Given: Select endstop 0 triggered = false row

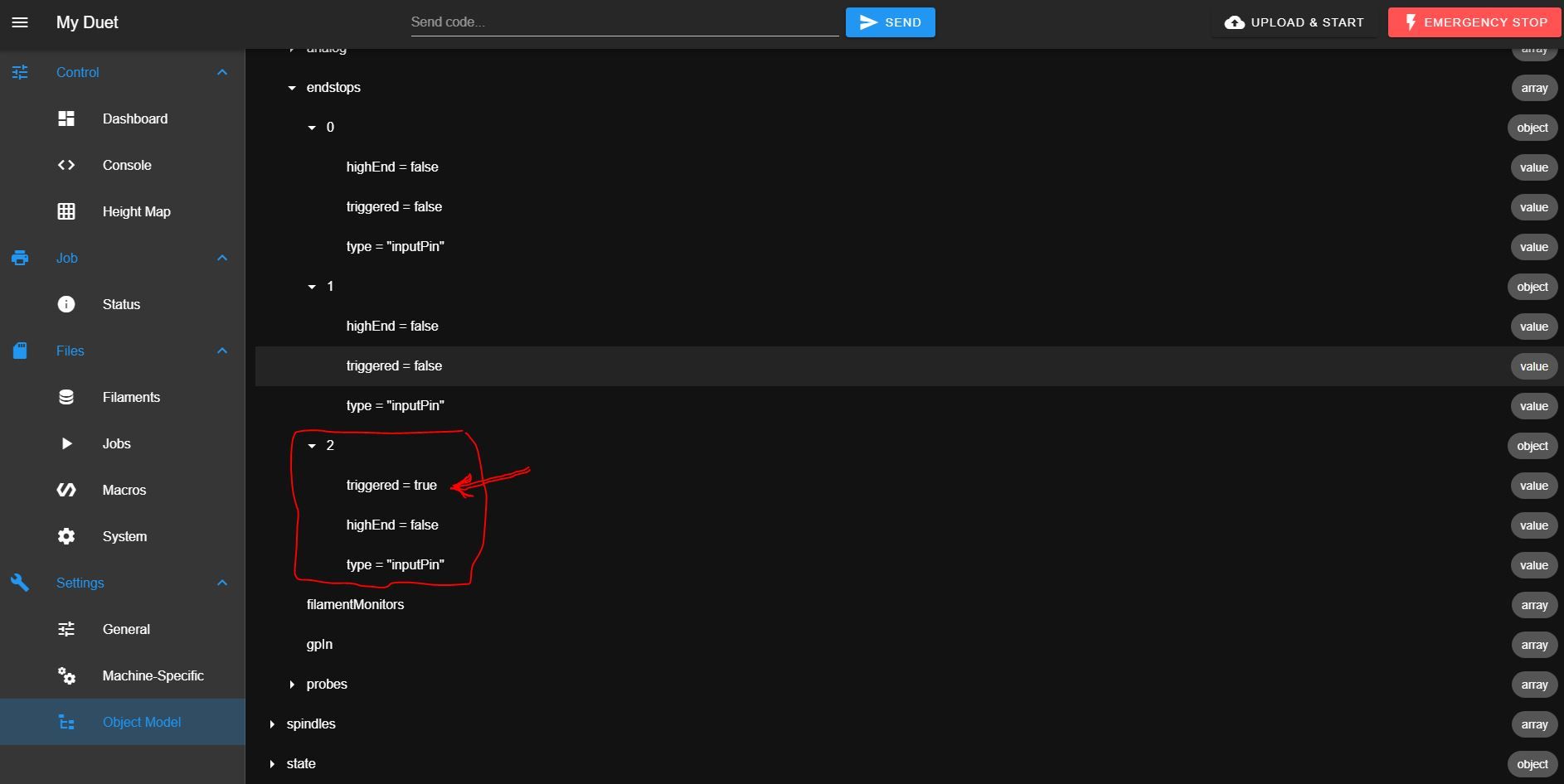Looking at the screenshot, I should point(910,207).
